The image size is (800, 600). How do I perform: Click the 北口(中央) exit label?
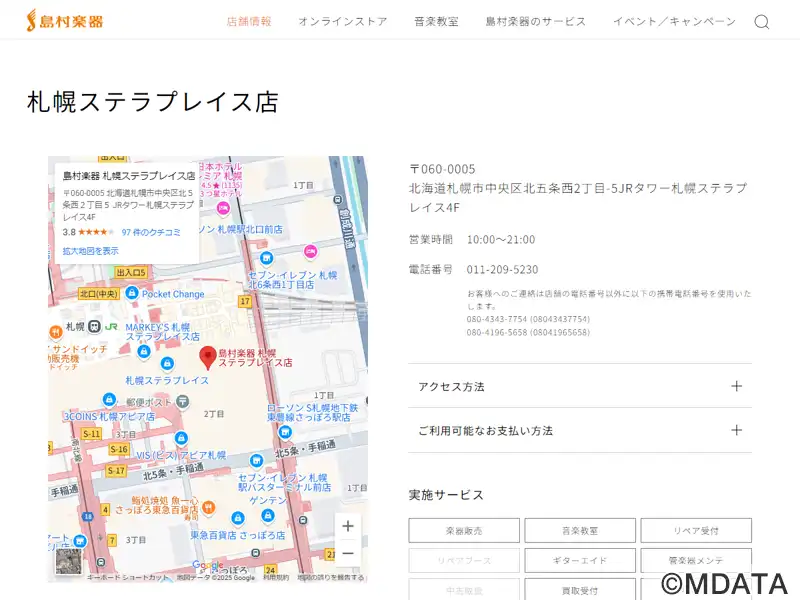(x=99, y=294)
